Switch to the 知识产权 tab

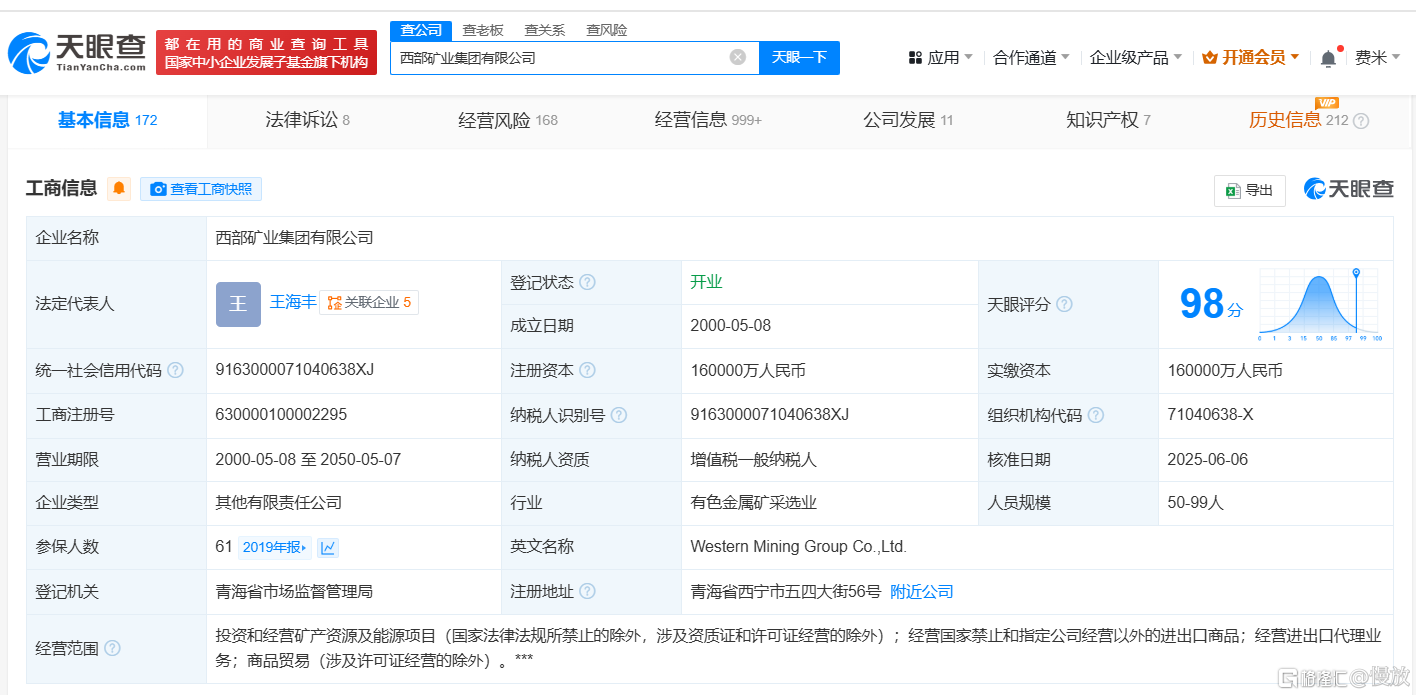(x=1108, y=121)
